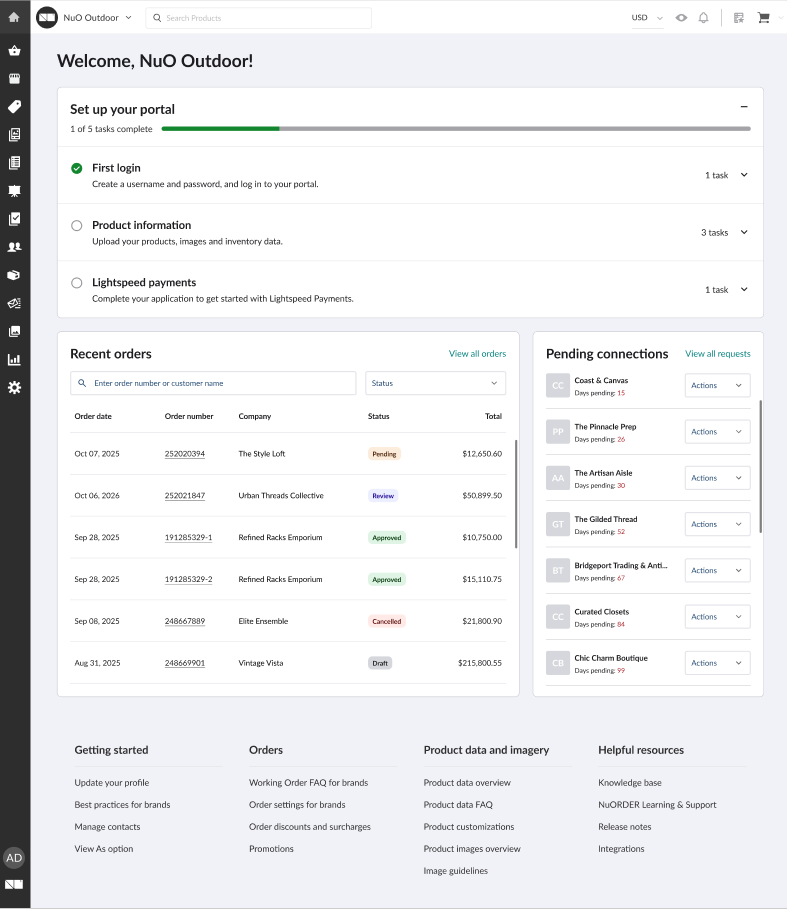Click the setup tasks progress bar
Viewport: 787px width, 909px height.
pos(455,129)
